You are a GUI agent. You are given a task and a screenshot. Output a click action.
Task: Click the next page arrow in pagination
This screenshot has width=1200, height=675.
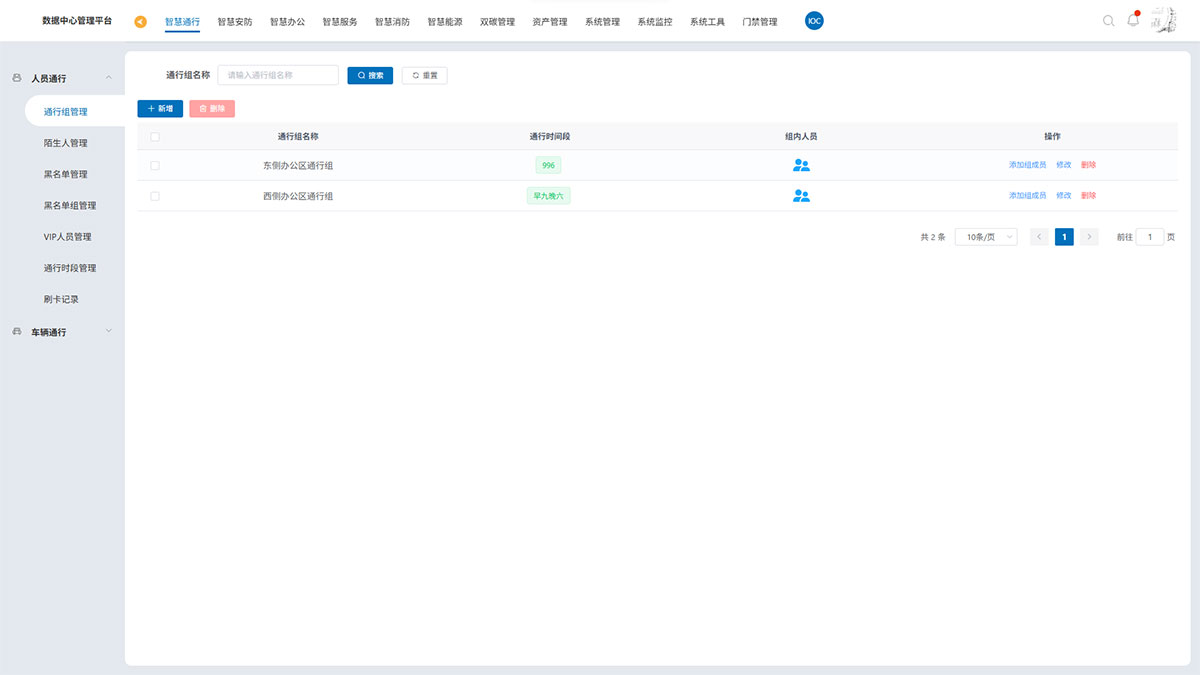click(1090, 237)
